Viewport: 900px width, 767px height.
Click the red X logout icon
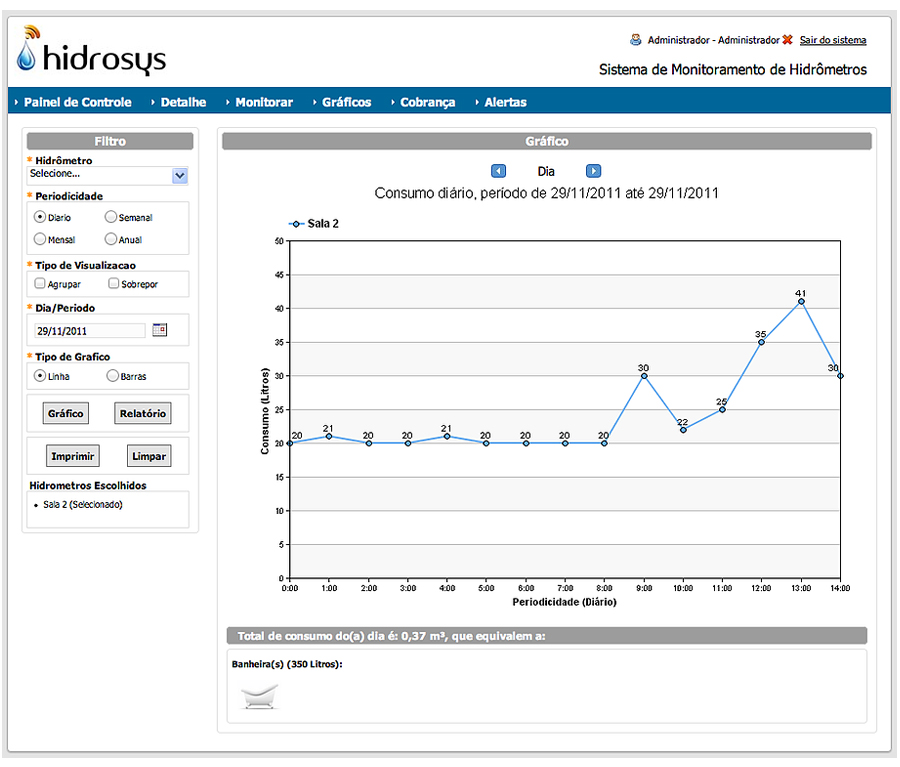pos(788,40)
